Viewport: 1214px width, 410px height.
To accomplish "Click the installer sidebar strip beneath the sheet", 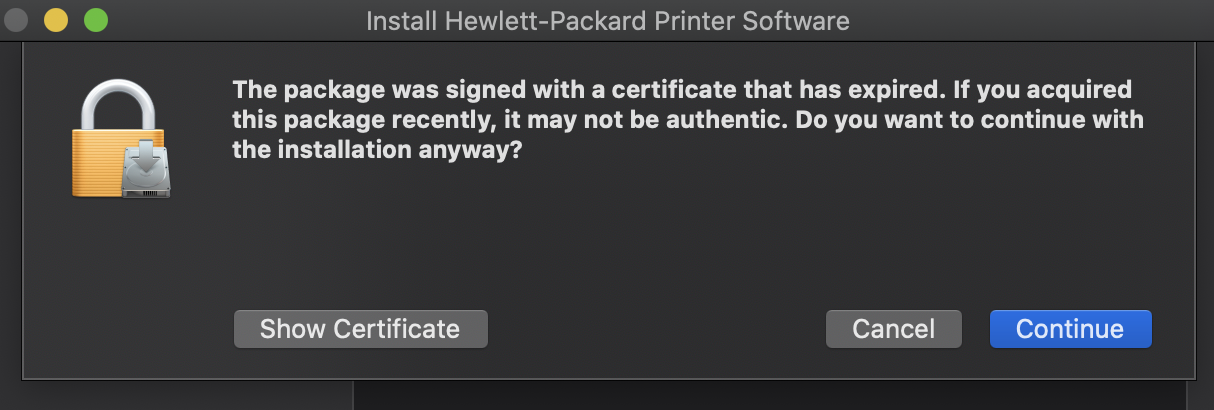I will point(180,395).
